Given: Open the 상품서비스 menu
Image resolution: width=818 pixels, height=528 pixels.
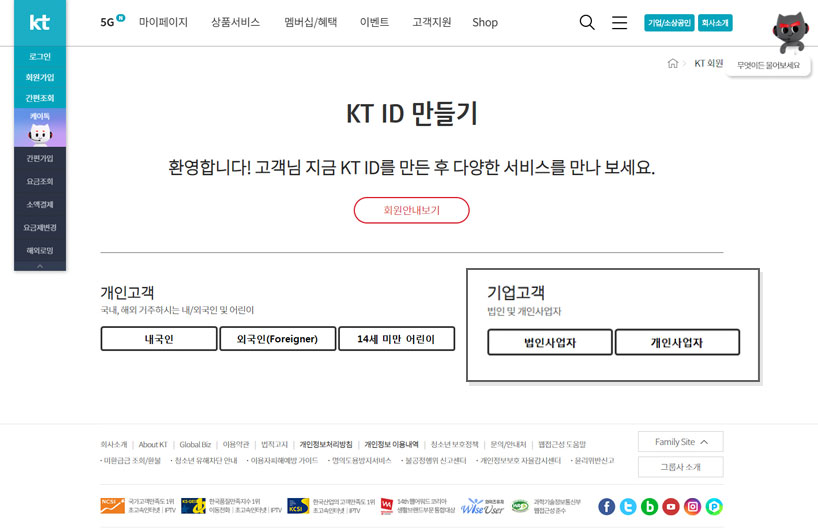Looking at the screenshot, I should pyautogui.click(x=235, y=22).
